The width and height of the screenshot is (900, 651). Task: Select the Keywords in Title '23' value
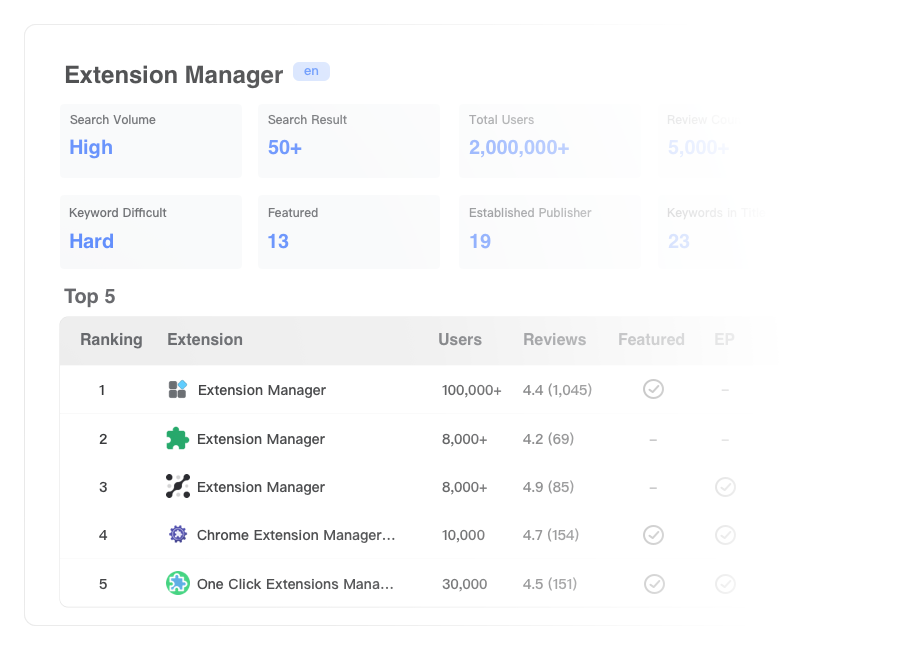[678, 241]
